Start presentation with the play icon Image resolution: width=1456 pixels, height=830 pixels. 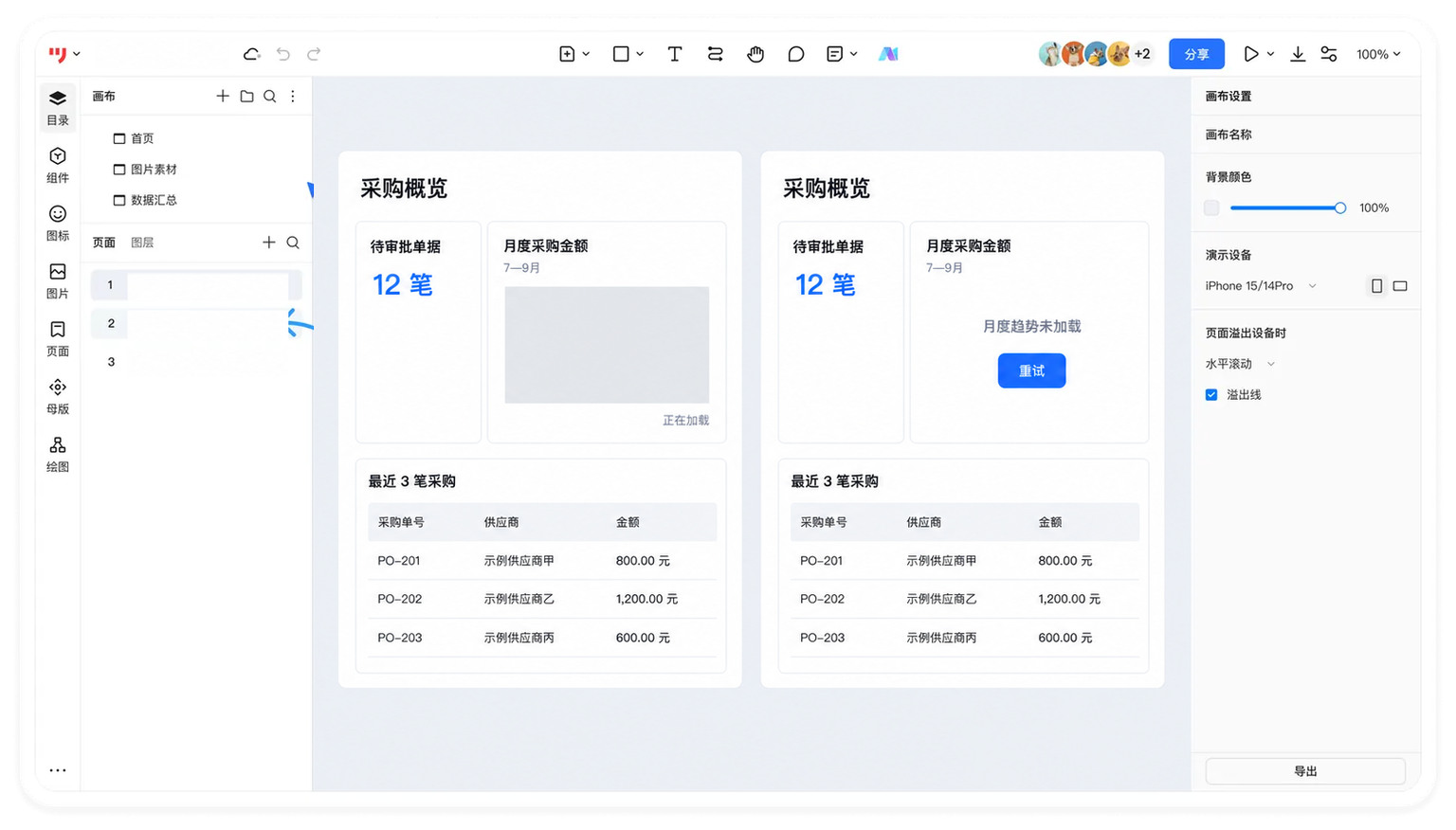point(1251,54)
